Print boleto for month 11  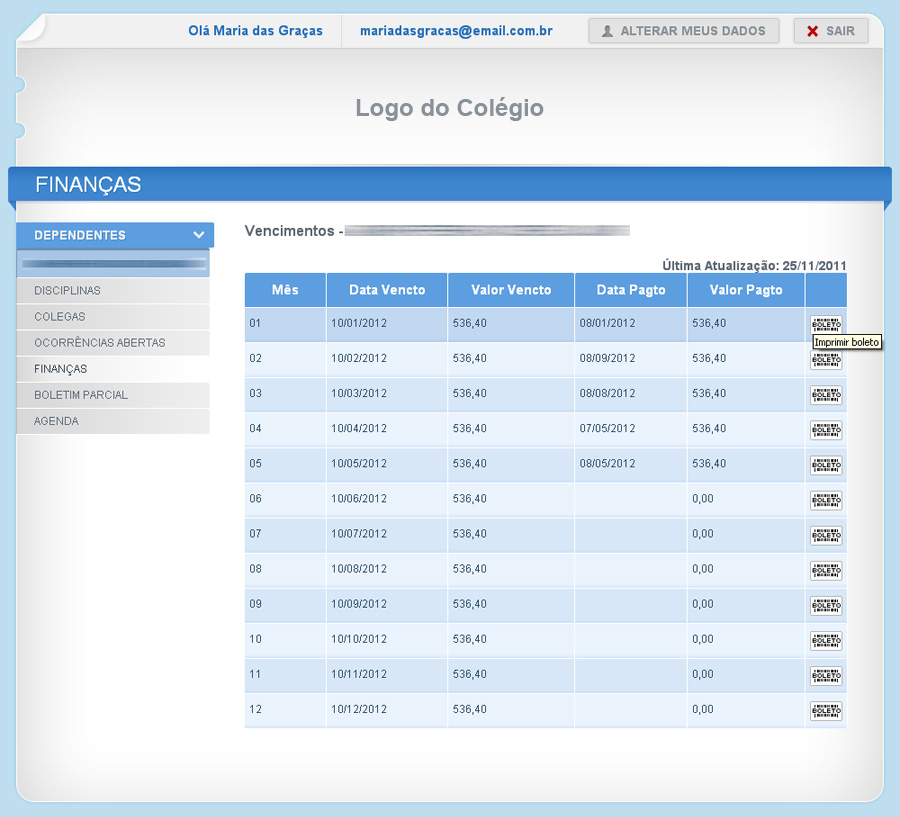pyautogui.click(x=826, y=675)
